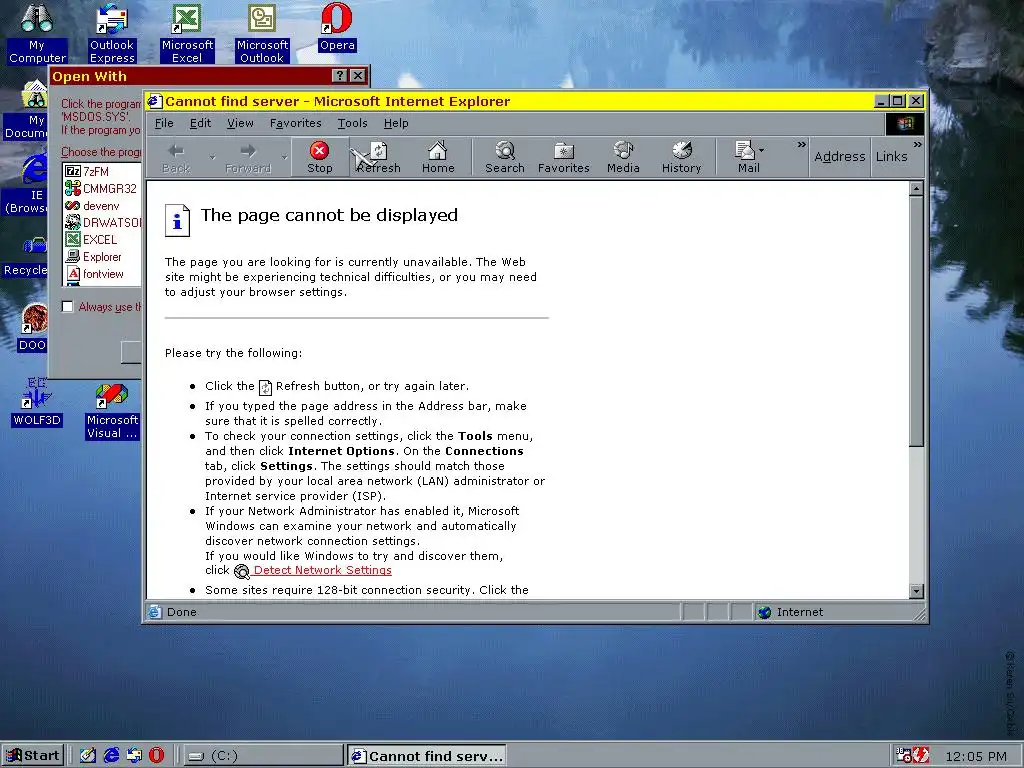This screenshot has height=768, width=1024.
Task: Open the File menu
Action: pos(164,123)
